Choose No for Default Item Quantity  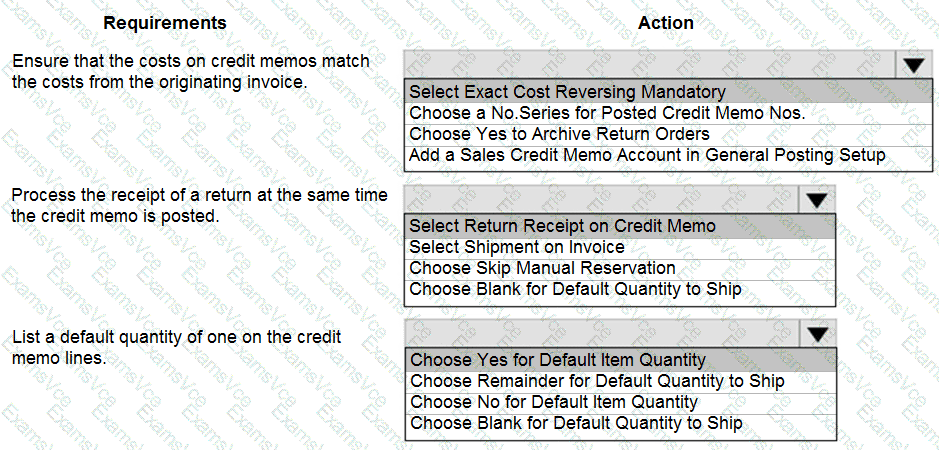(x=553, y=402)
